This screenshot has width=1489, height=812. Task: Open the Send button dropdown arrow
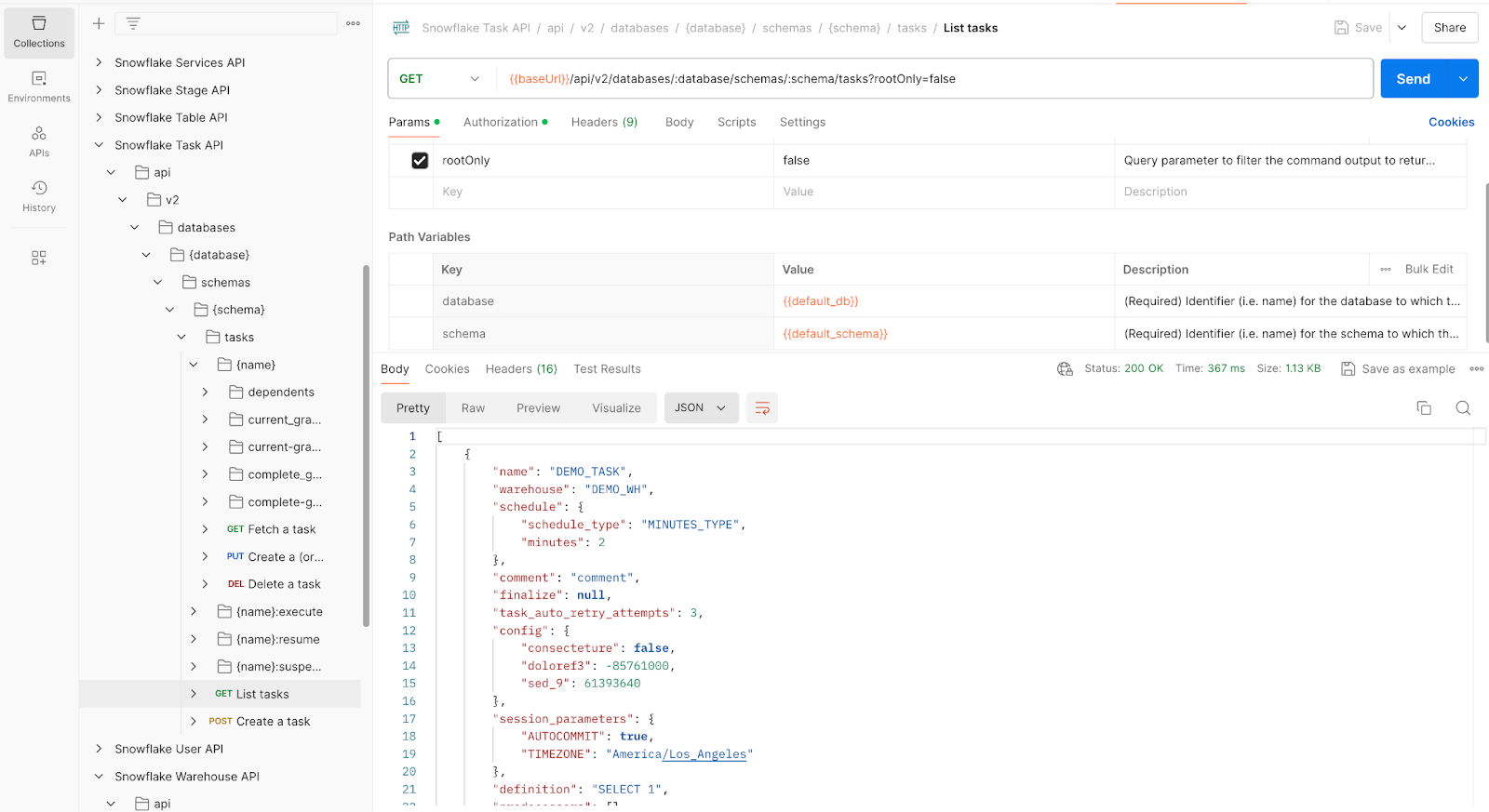point(1463,79)
